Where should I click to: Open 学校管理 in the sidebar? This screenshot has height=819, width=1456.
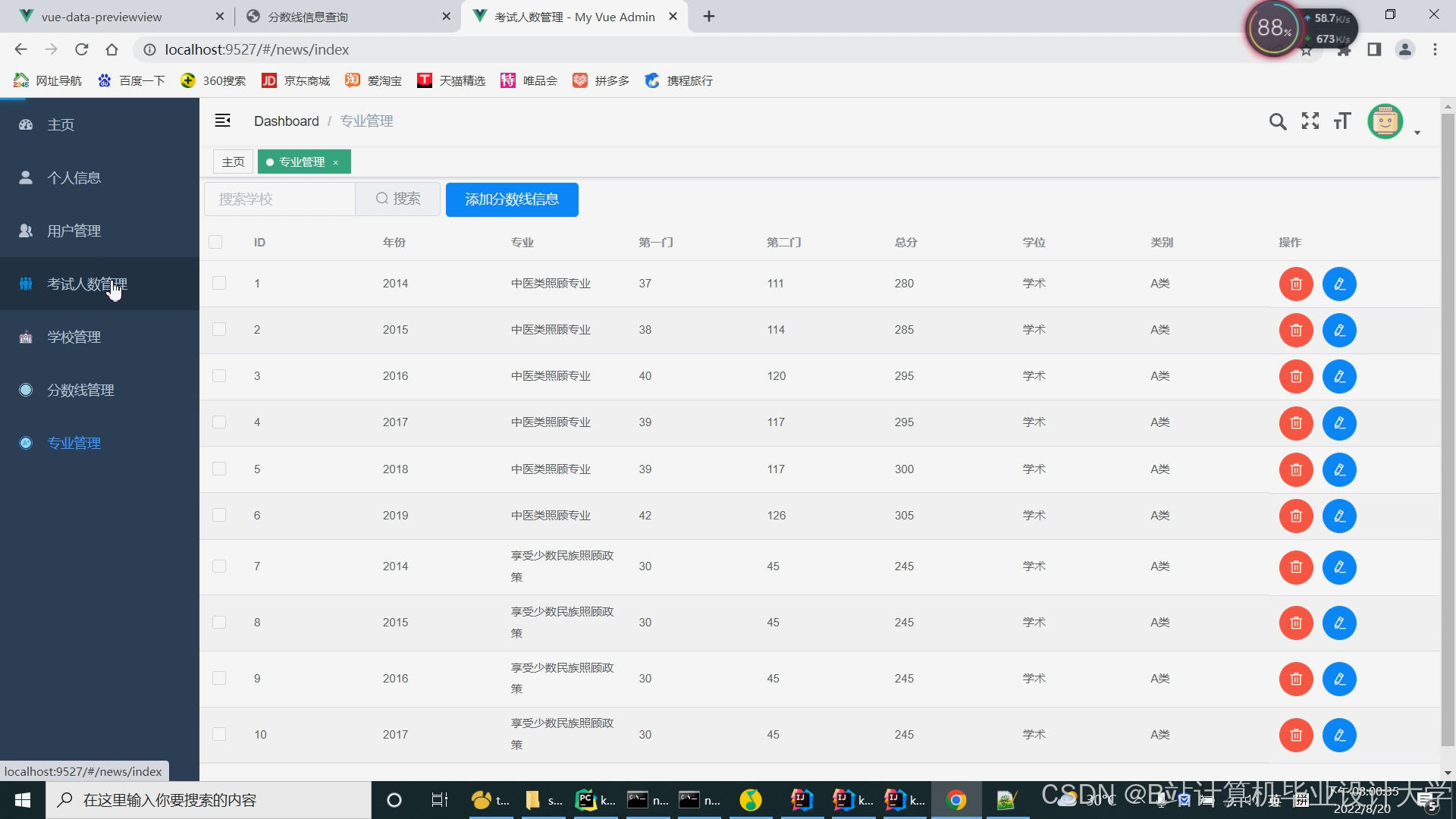pyautogui.click(x=74, y=337)
